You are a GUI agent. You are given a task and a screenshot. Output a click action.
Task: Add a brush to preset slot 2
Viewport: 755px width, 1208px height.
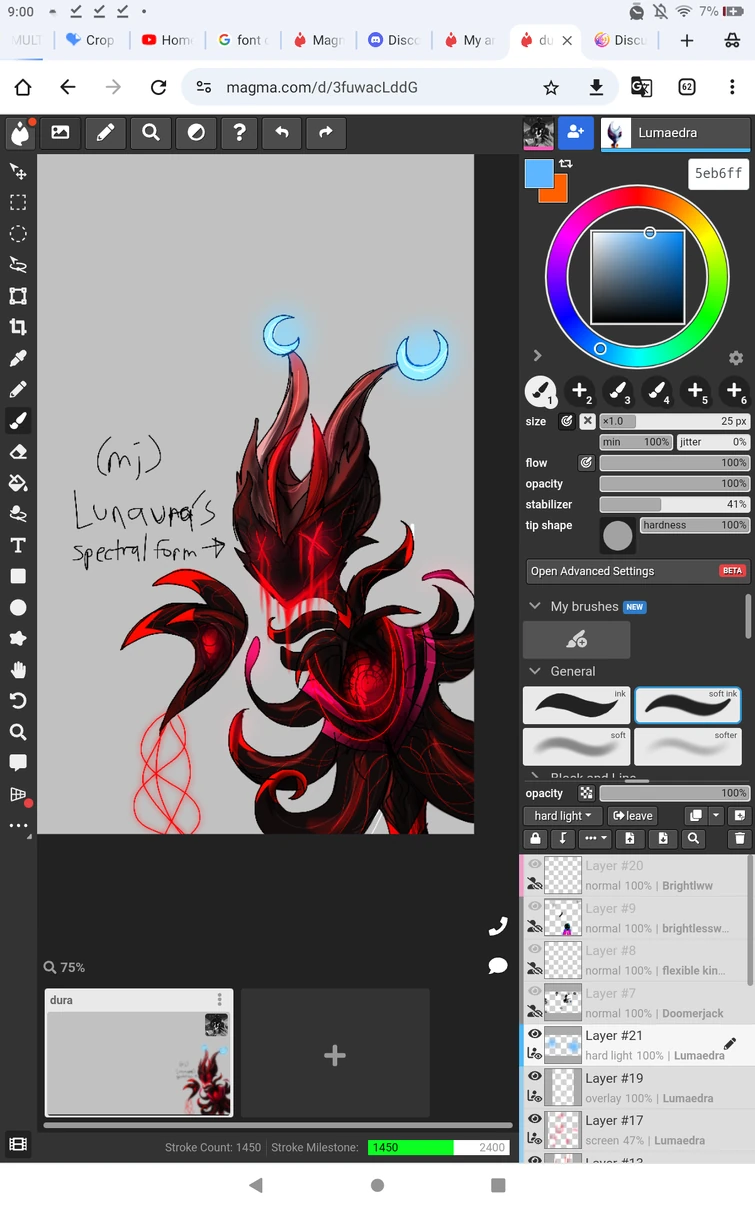coord(580,391)
